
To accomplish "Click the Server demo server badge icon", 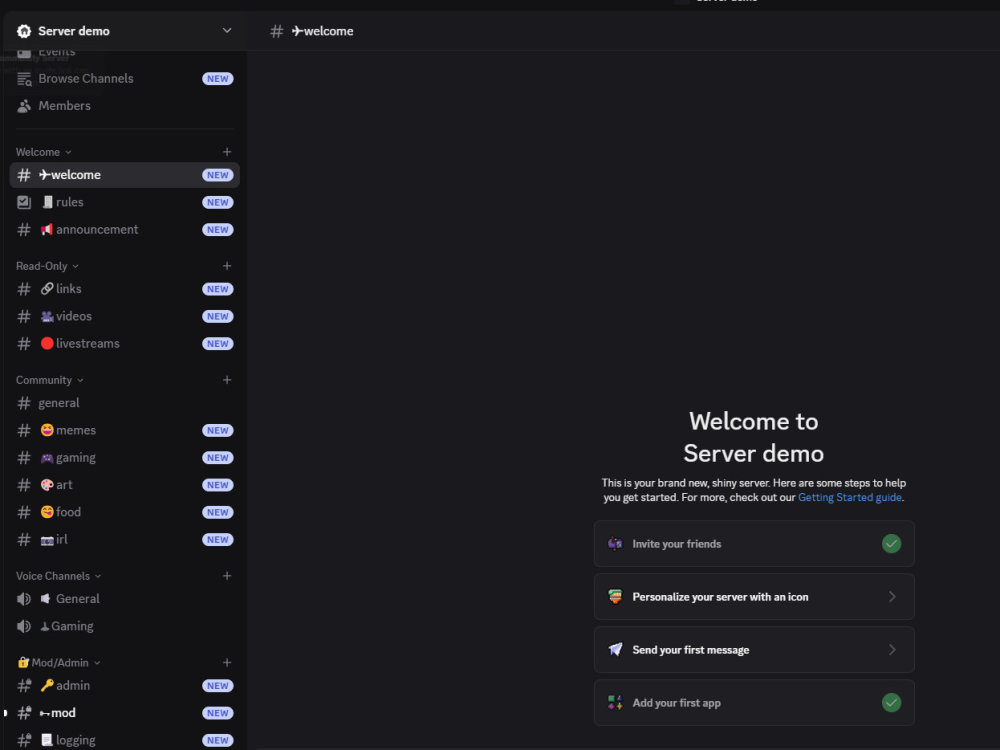I will [x=24, y=31].
